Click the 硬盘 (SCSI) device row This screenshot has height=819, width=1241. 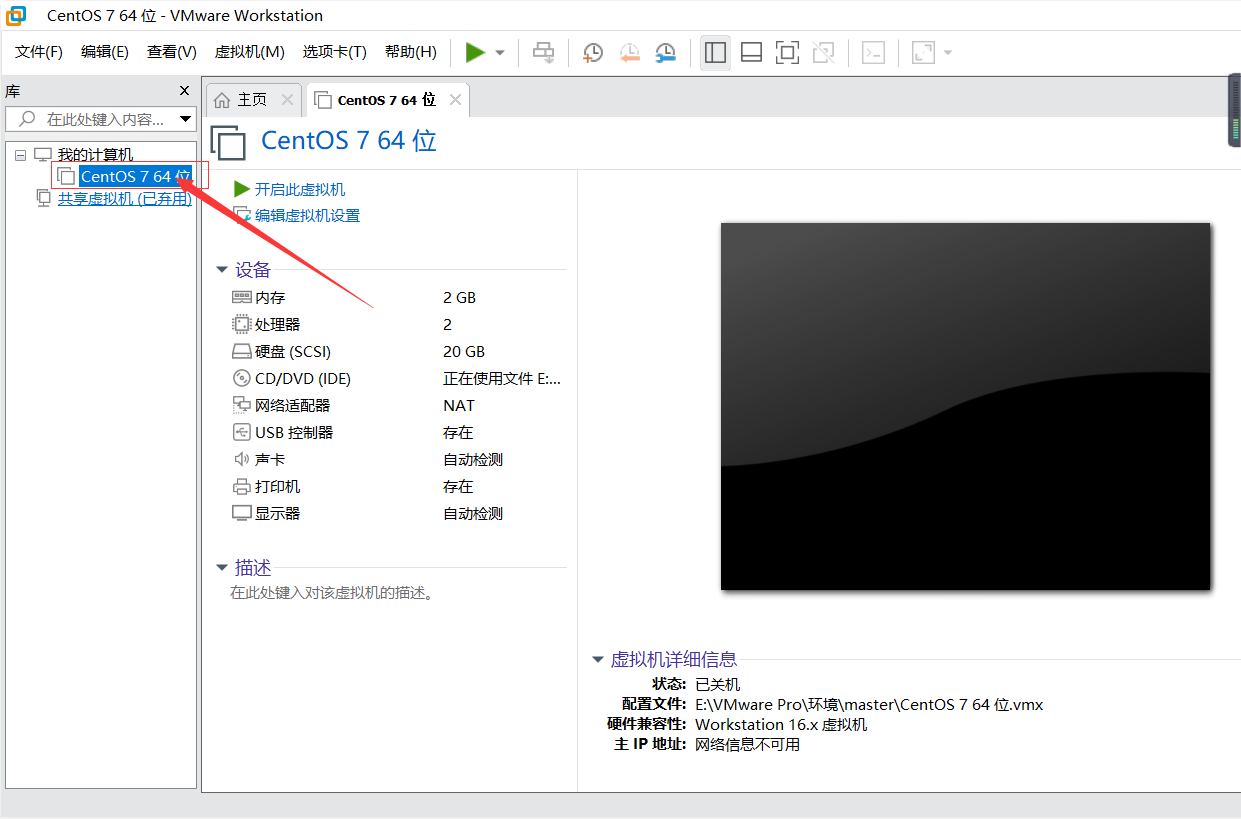tap(398, 352)
